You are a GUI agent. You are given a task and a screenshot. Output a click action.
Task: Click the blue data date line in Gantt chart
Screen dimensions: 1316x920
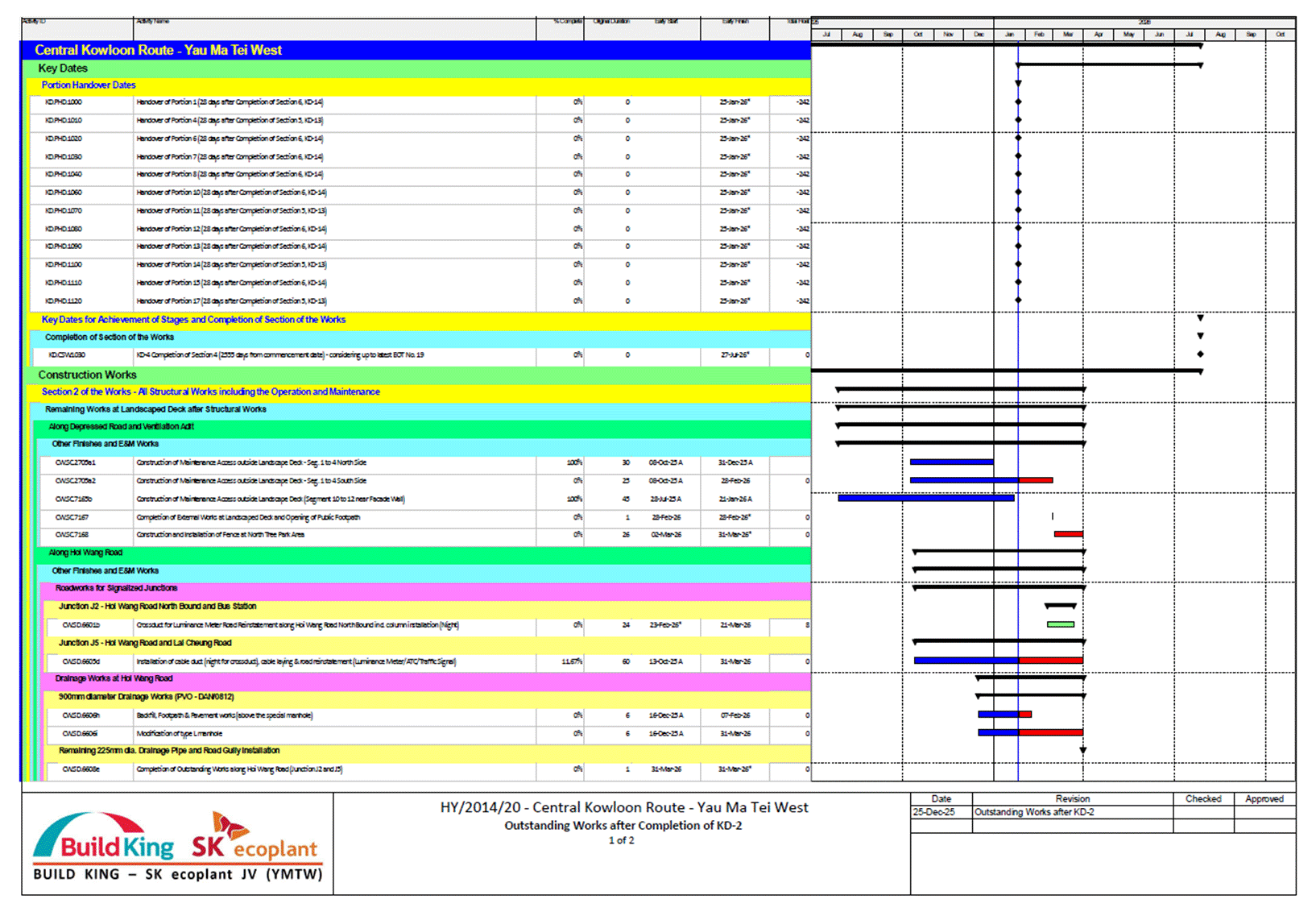(1018, 564)
